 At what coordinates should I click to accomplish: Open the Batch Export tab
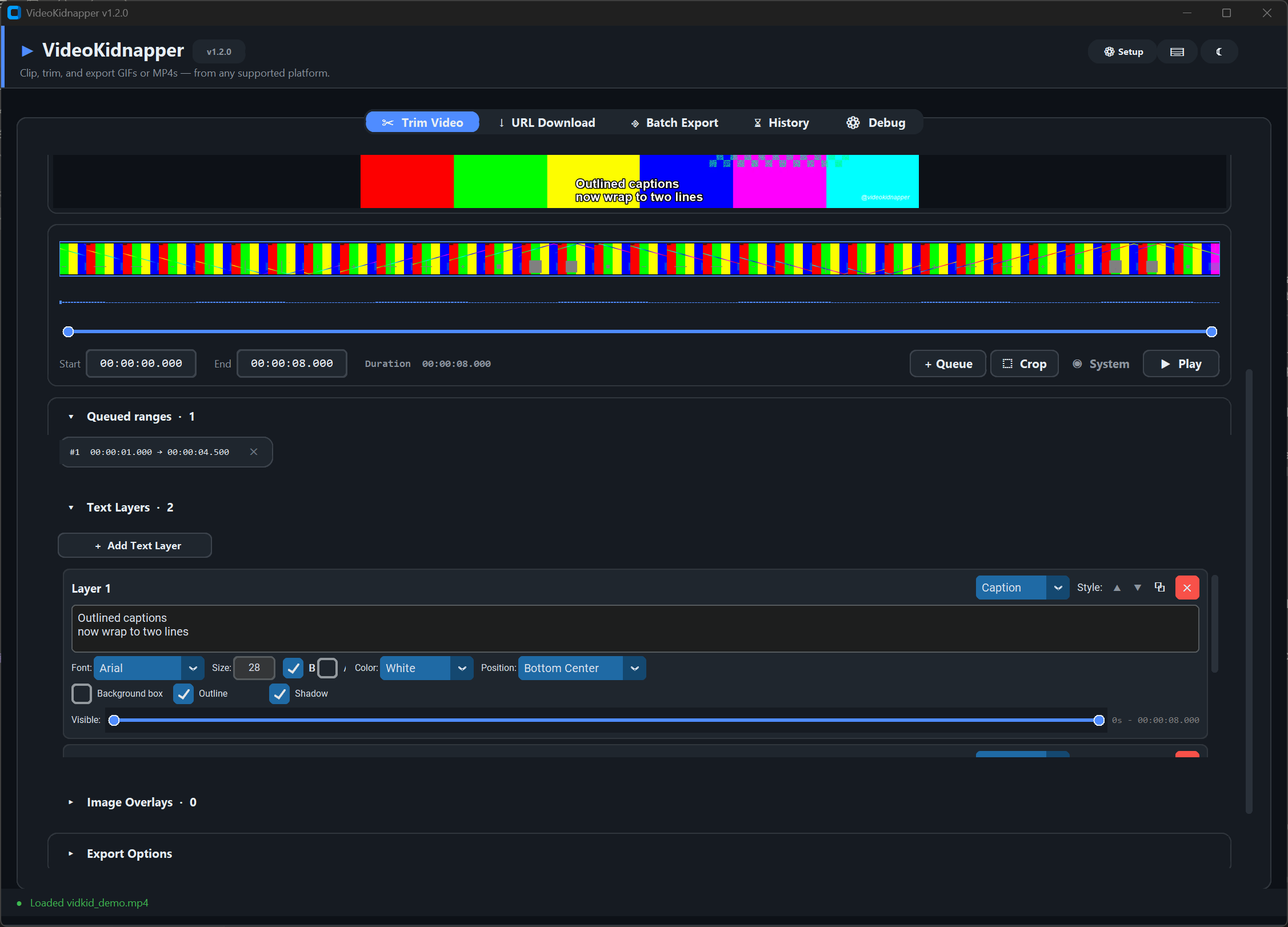(674, 122)
